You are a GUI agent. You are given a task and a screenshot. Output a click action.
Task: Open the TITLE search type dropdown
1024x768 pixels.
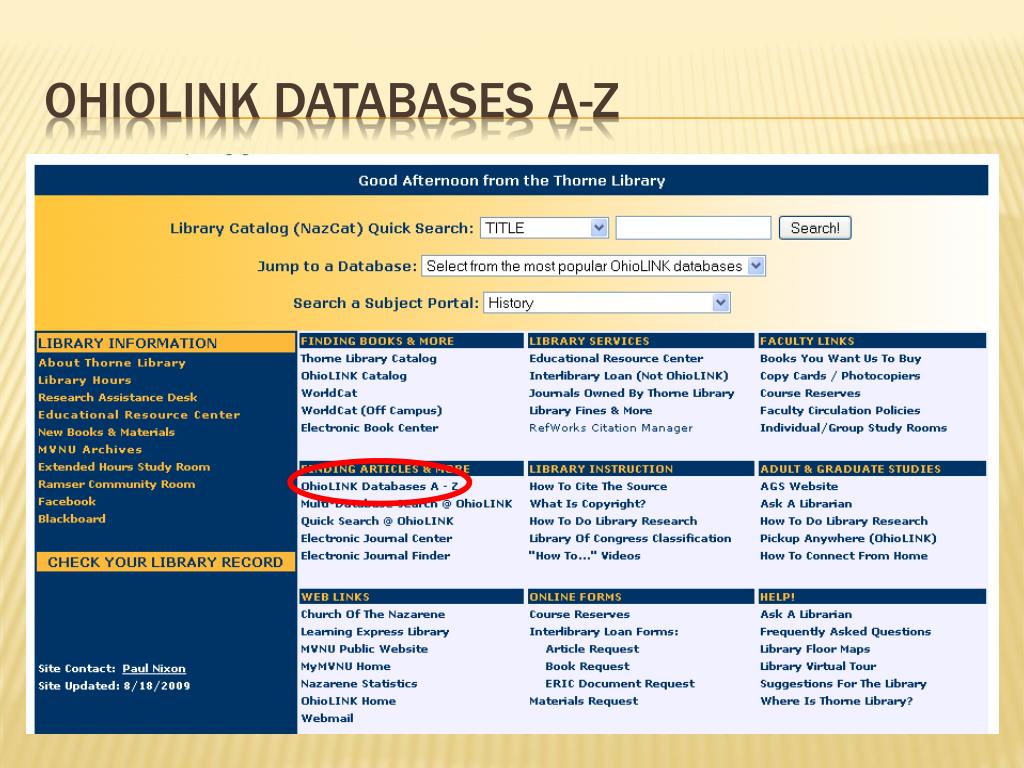pos(544,228)
